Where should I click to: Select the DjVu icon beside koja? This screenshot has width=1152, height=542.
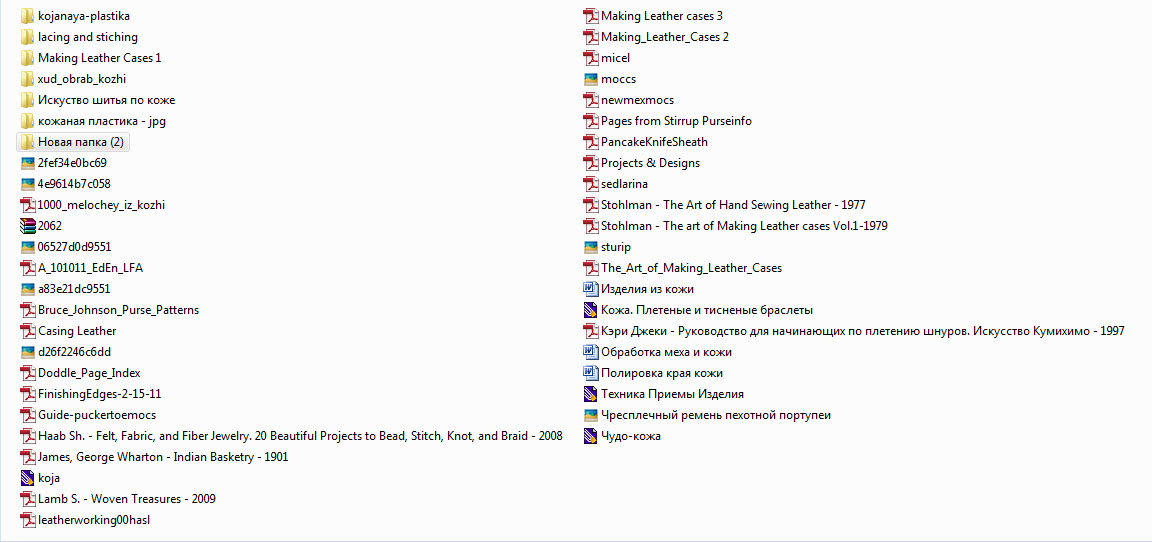click(x=27, y=478)
